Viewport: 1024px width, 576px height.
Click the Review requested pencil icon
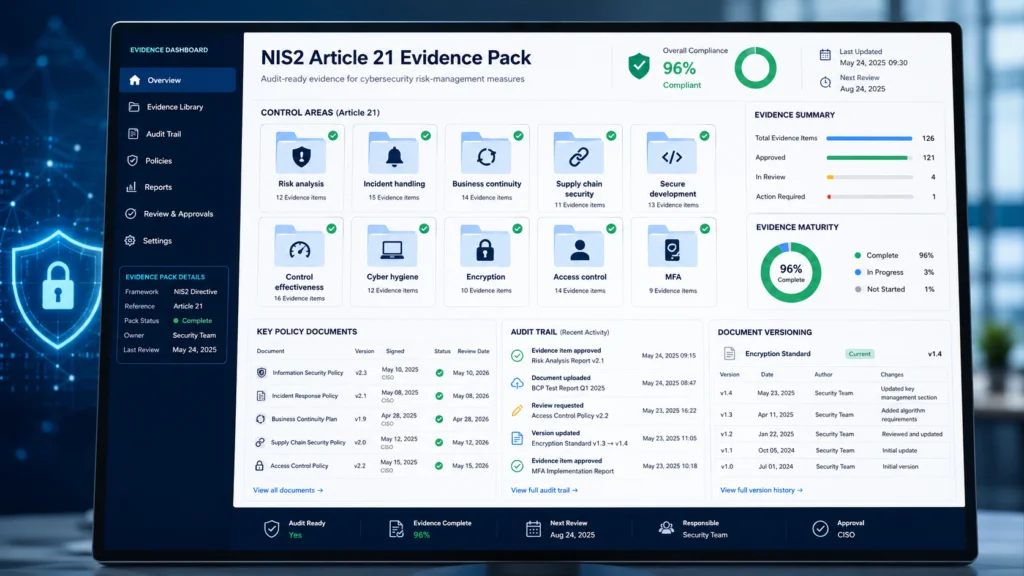tap(517, 410)
